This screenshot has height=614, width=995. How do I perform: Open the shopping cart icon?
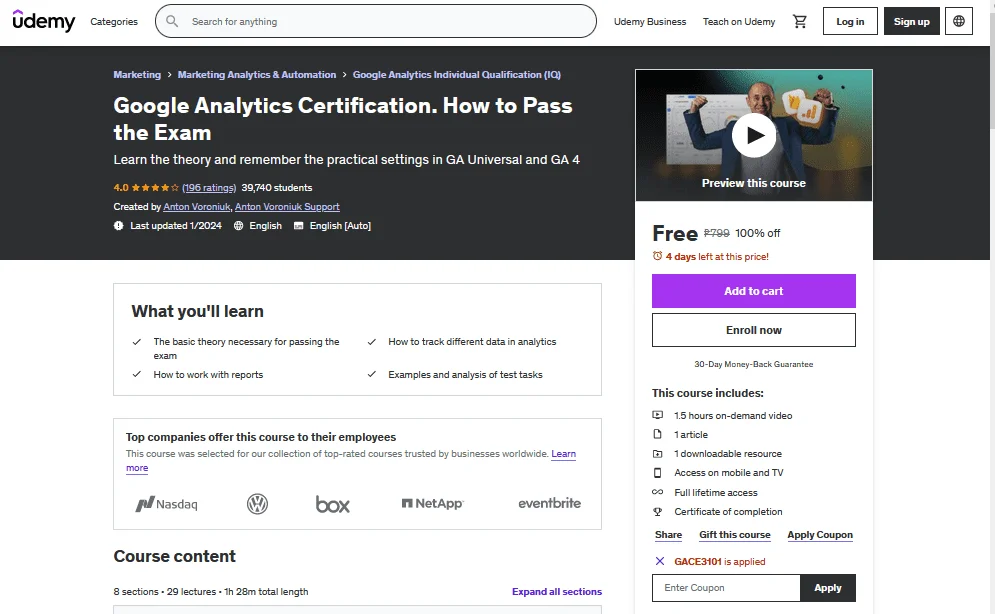(x=800, y=21)
